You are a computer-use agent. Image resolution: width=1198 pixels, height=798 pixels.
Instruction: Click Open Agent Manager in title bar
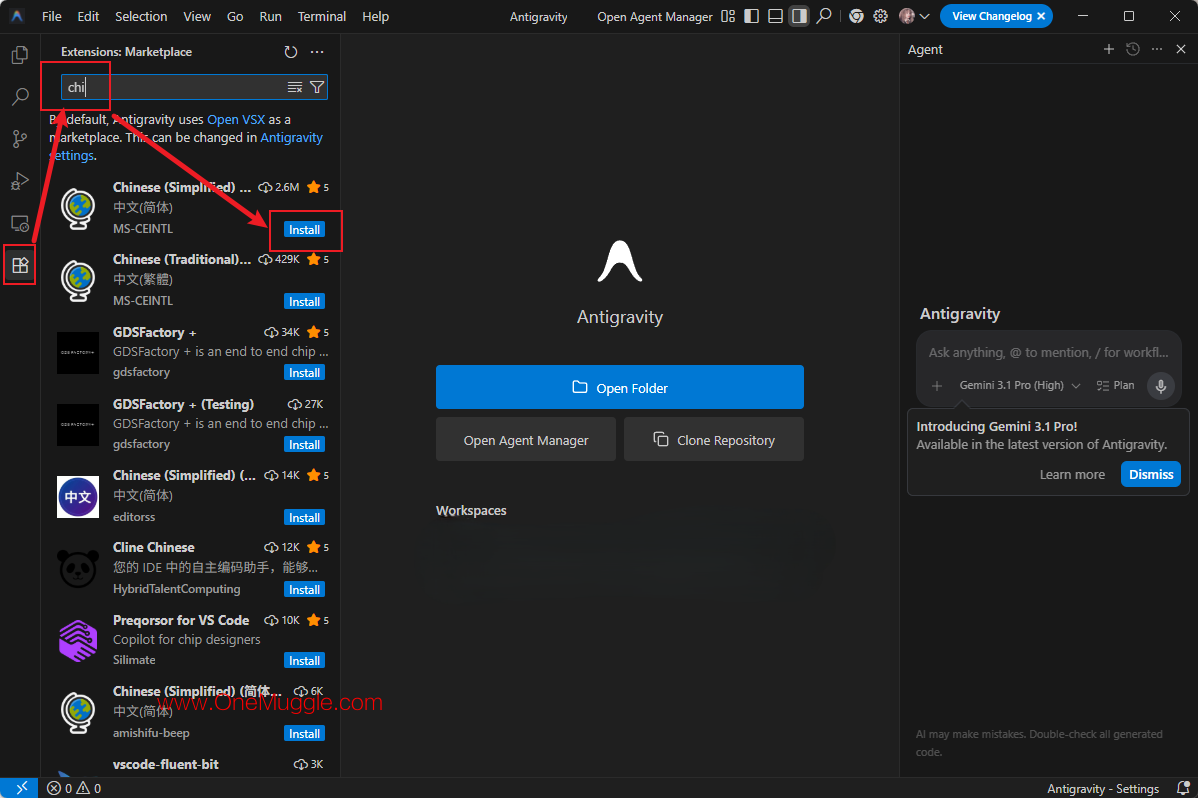pyautogui.click(x=655, y=16)
